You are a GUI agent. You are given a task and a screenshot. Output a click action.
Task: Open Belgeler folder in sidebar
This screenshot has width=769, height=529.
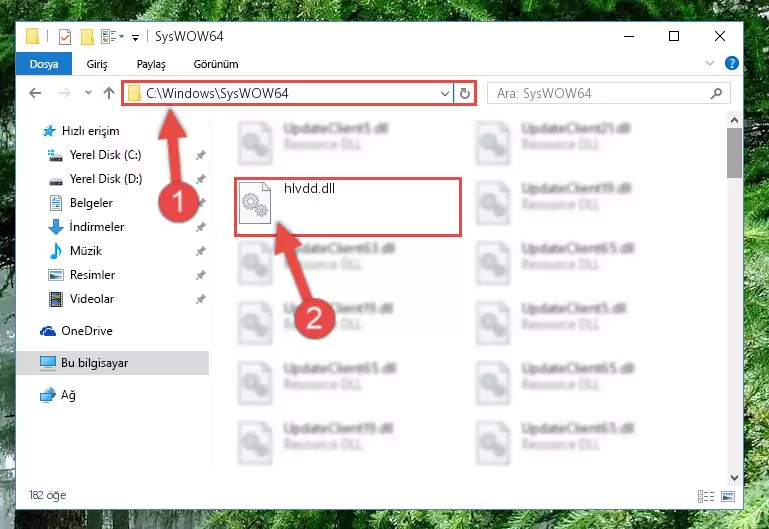(x=81, y=203)
